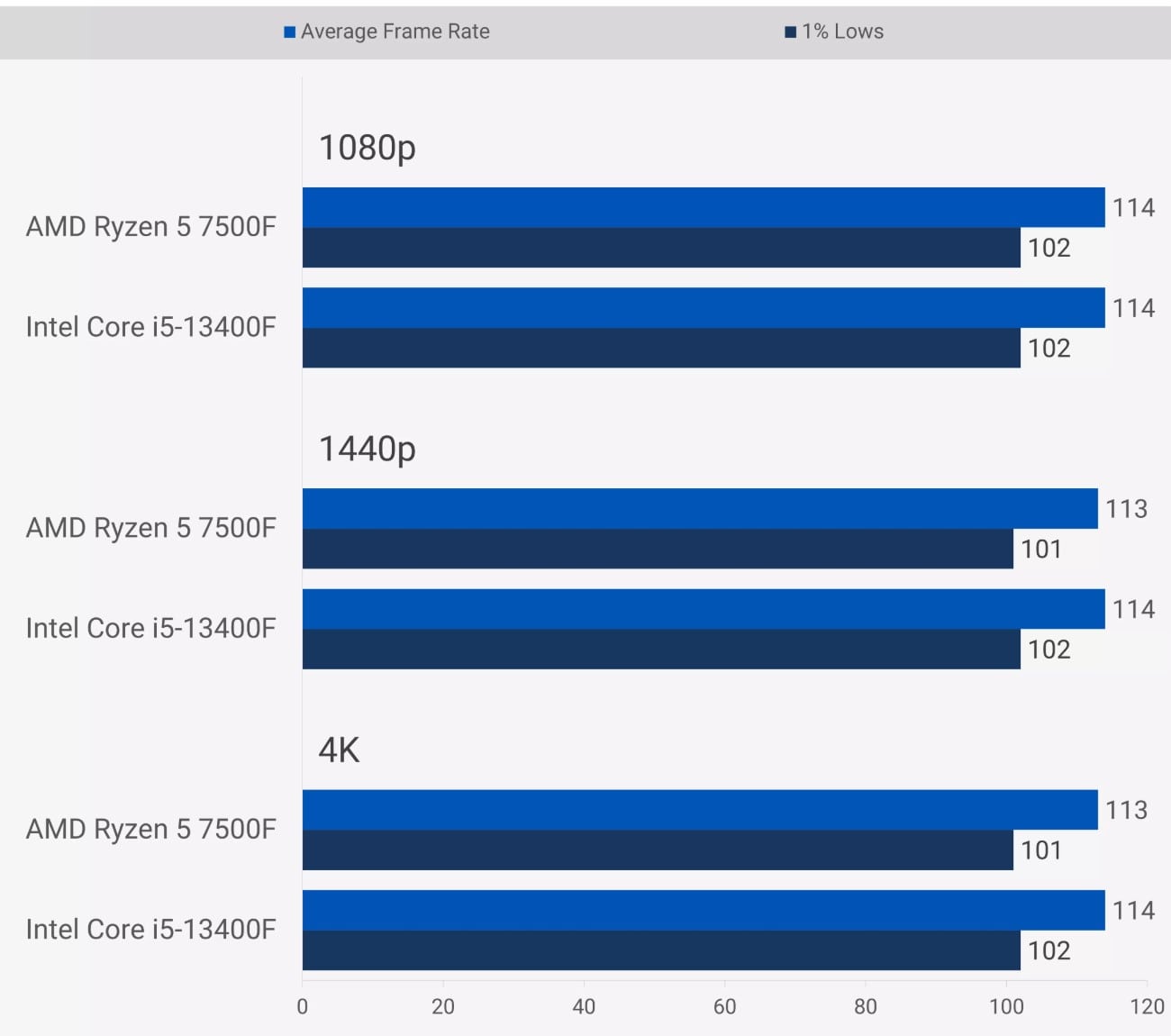Click the Average Frame Rate legend square
1171x1036 pixels.
292,31
